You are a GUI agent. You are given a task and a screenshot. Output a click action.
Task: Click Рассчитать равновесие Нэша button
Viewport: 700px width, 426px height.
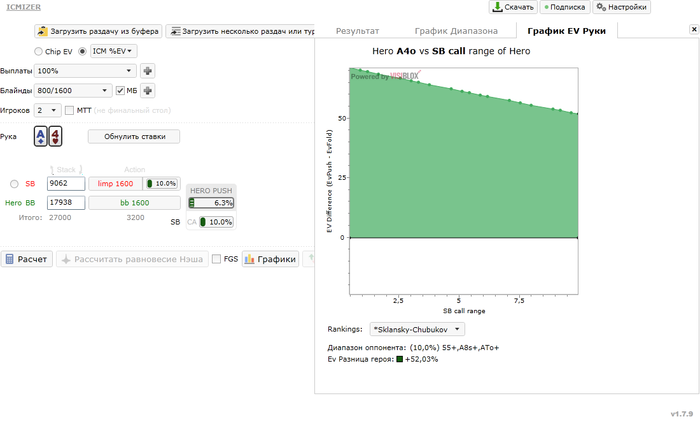click(132, 259)
